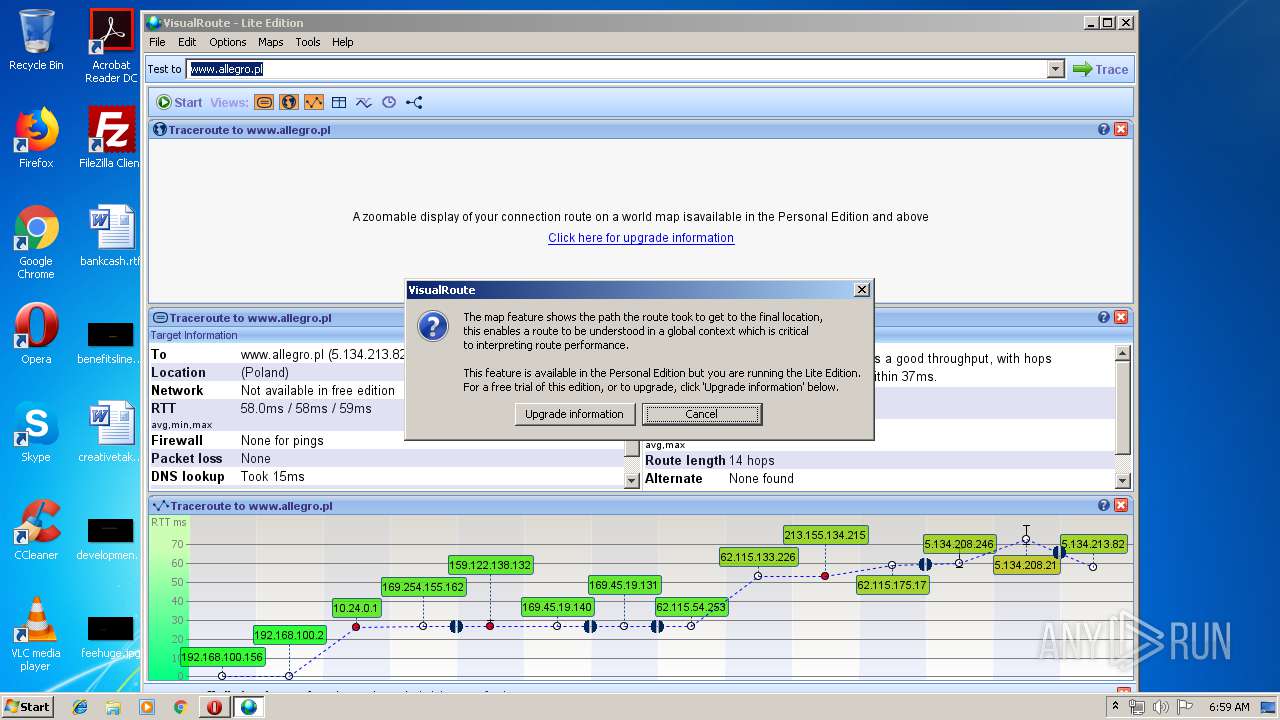Select hop label 62.115.133.226
Screen dimensions: 1280x720
758,557
